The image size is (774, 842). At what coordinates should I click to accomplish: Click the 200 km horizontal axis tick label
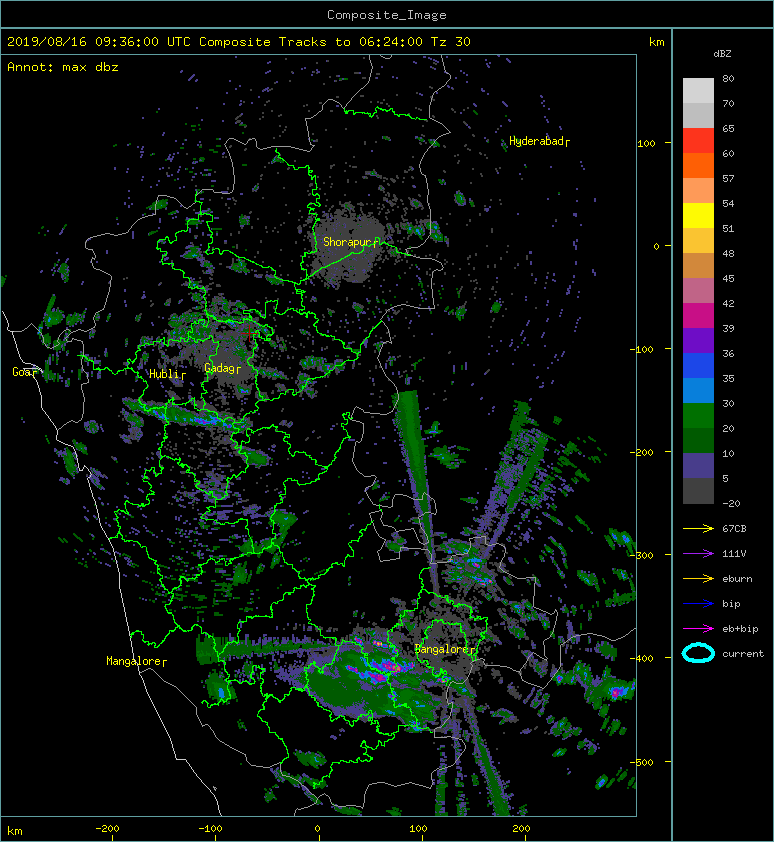(521, 829)
